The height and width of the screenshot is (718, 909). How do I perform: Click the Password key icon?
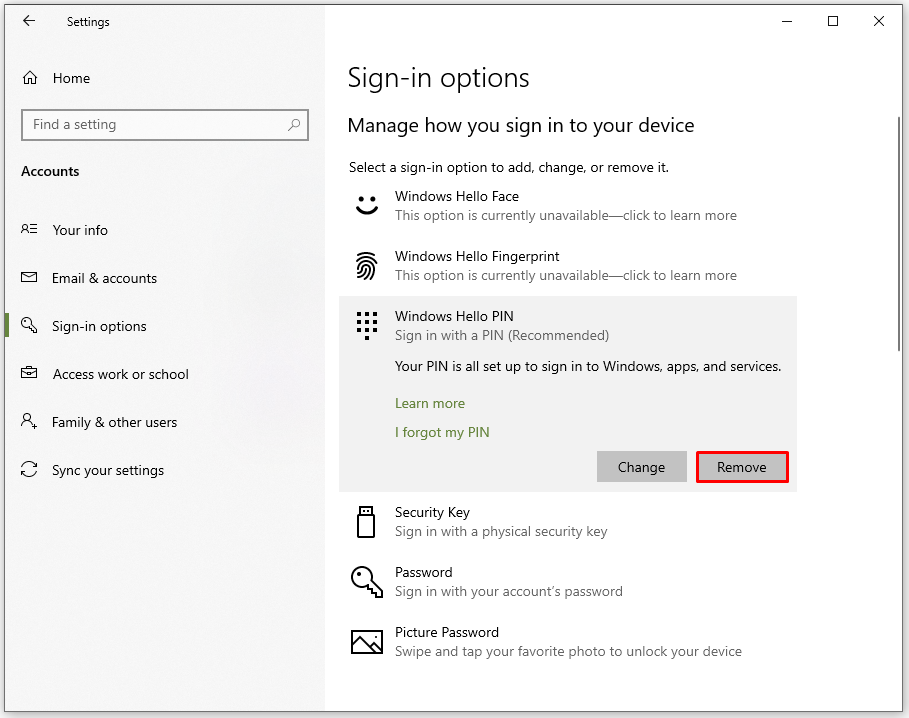366,582
